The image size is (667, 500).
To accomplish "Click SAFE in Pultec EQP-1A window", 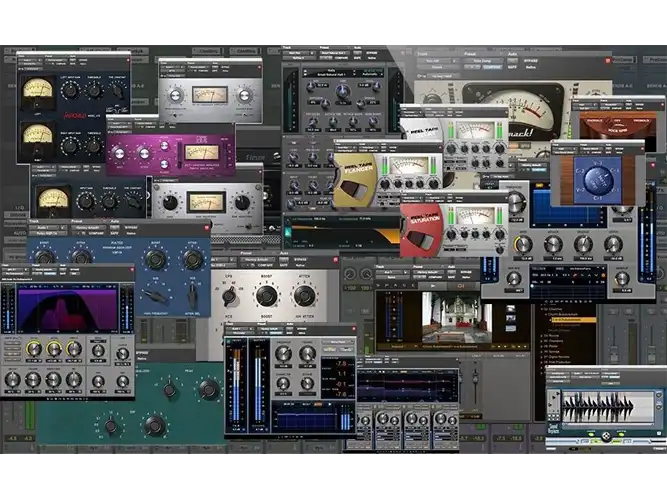I will [x=115, y=233].
